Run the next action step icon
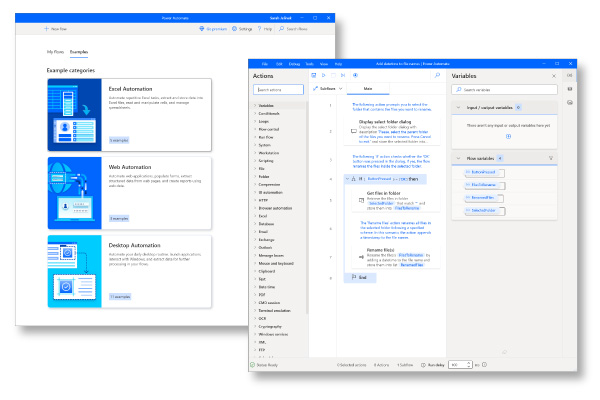Screen dimensions: 600x400 point(343,75)
